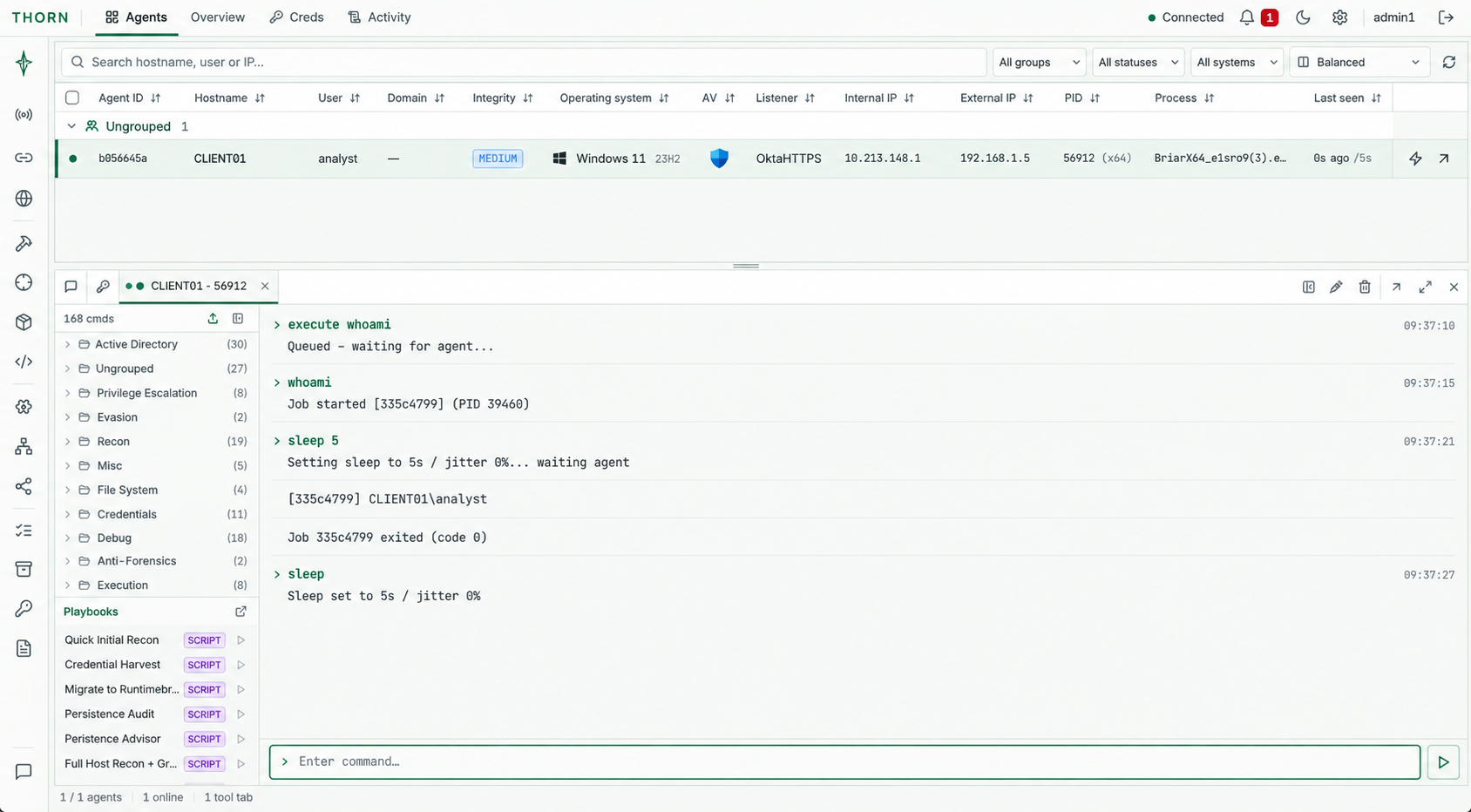Open Playbooks in external view icon

(241, 612)
